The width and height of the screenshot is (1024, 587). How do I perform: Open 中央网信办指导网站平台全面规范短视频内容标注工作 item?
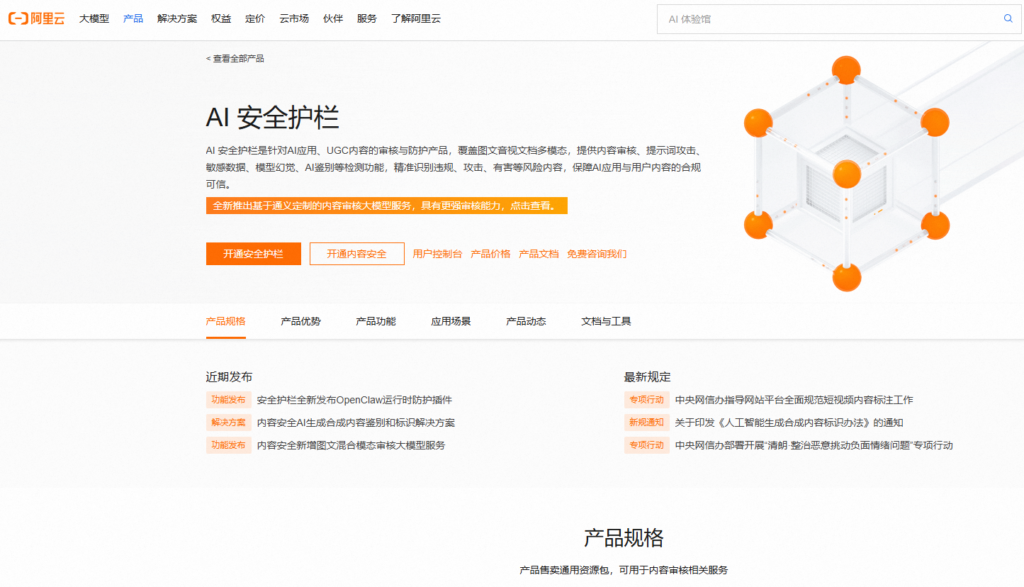pyautogui.click(x=794, y=400)
